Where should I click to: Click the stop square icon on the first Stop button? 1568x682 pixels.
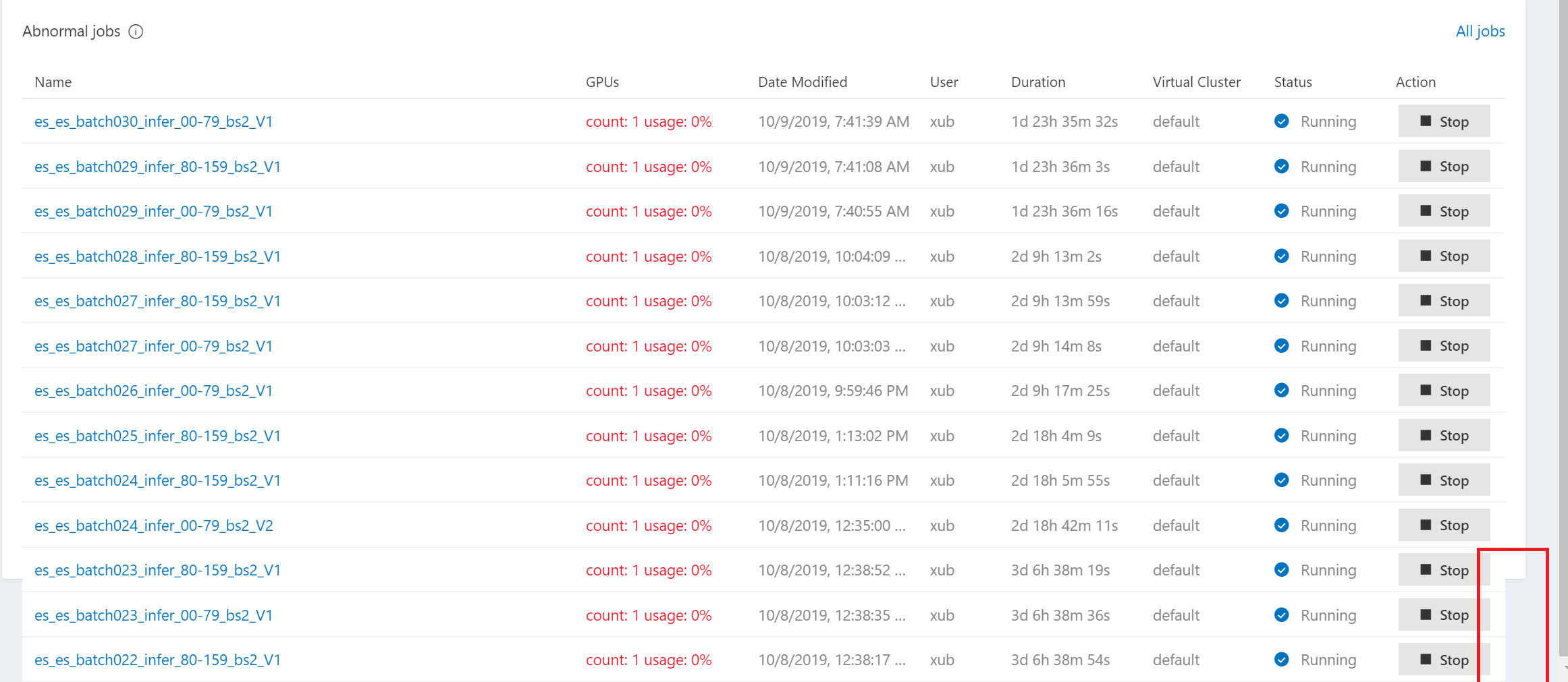[x=1426, y=121]
